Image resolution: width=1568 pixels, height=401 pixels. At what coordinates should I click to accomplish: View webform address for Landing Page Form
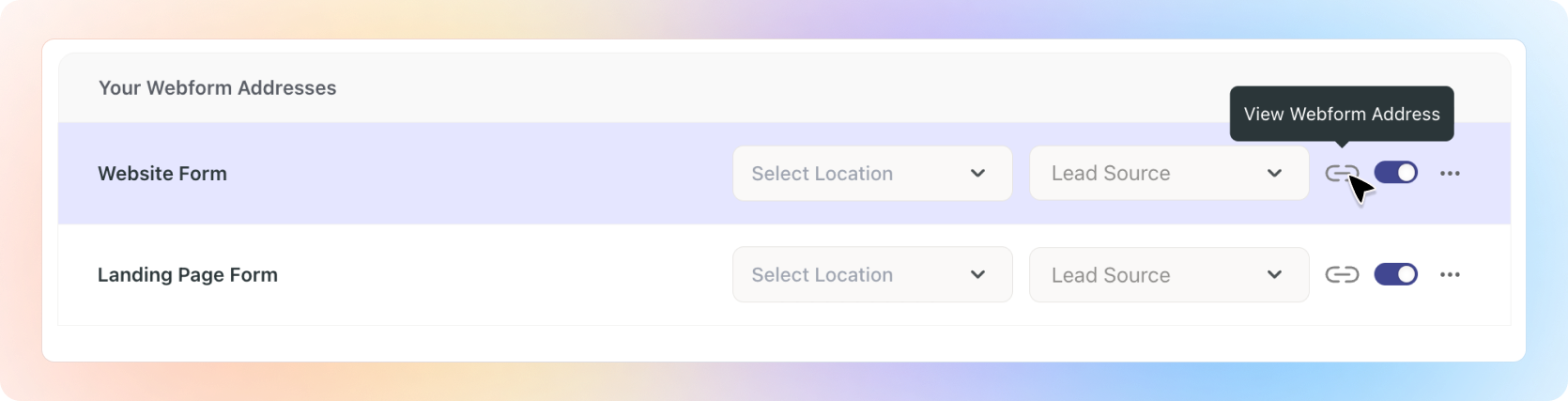click(1341, 274)
